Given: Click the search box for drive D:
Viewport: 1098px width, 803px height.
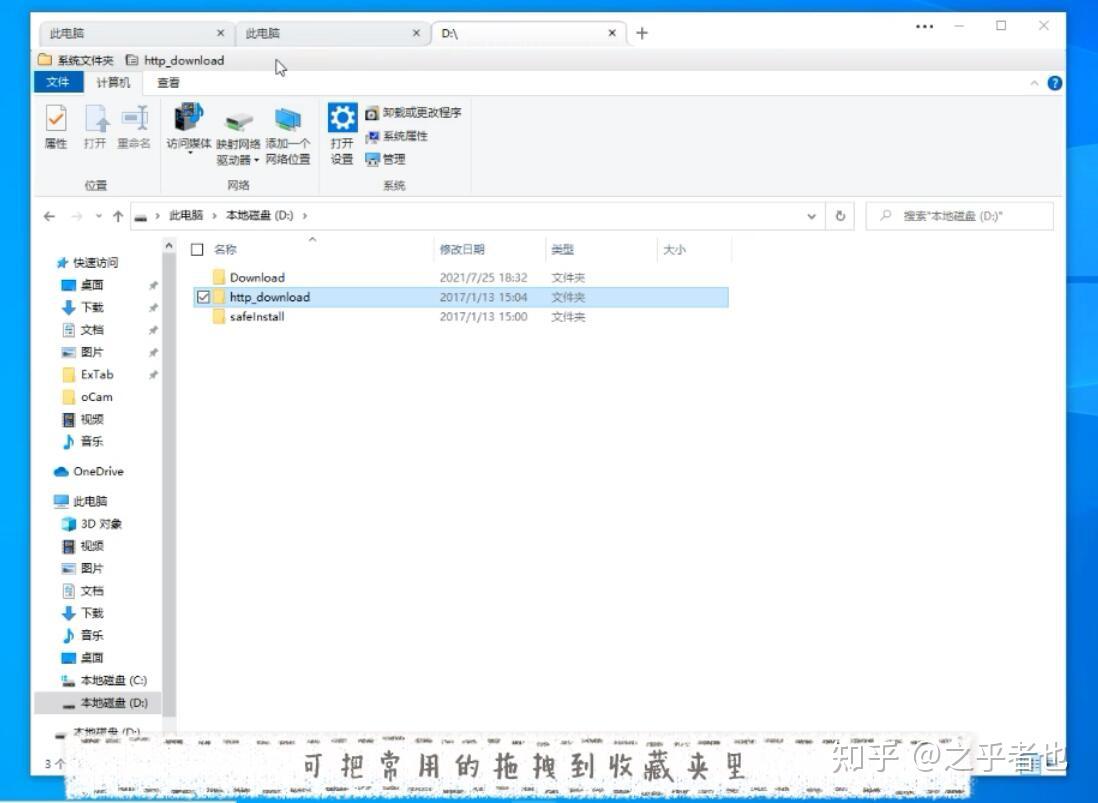Looking at the screenshot, I should (x=960, y=215).
